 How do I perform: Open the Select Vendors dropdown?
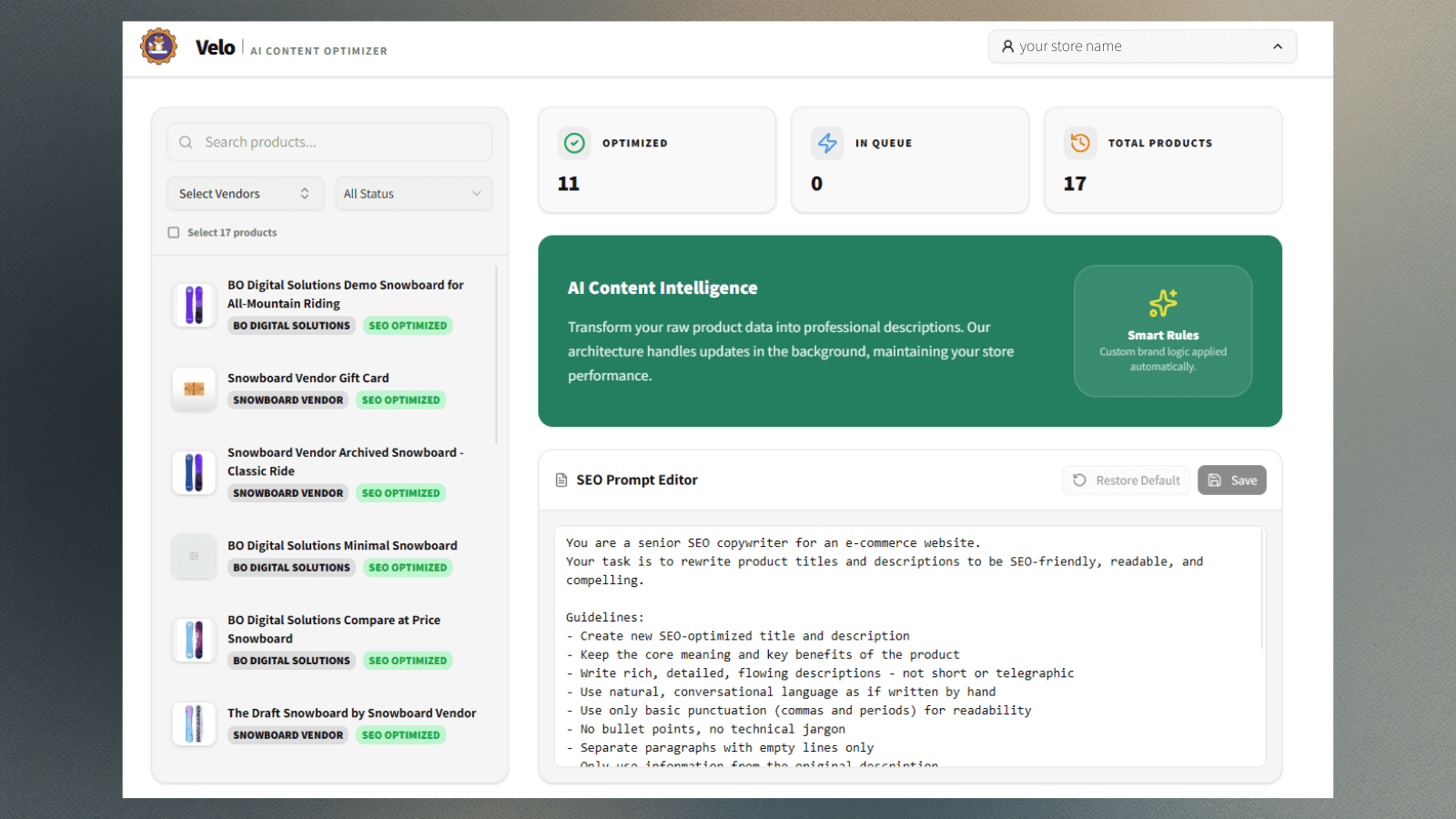click(x=245, y=193)
